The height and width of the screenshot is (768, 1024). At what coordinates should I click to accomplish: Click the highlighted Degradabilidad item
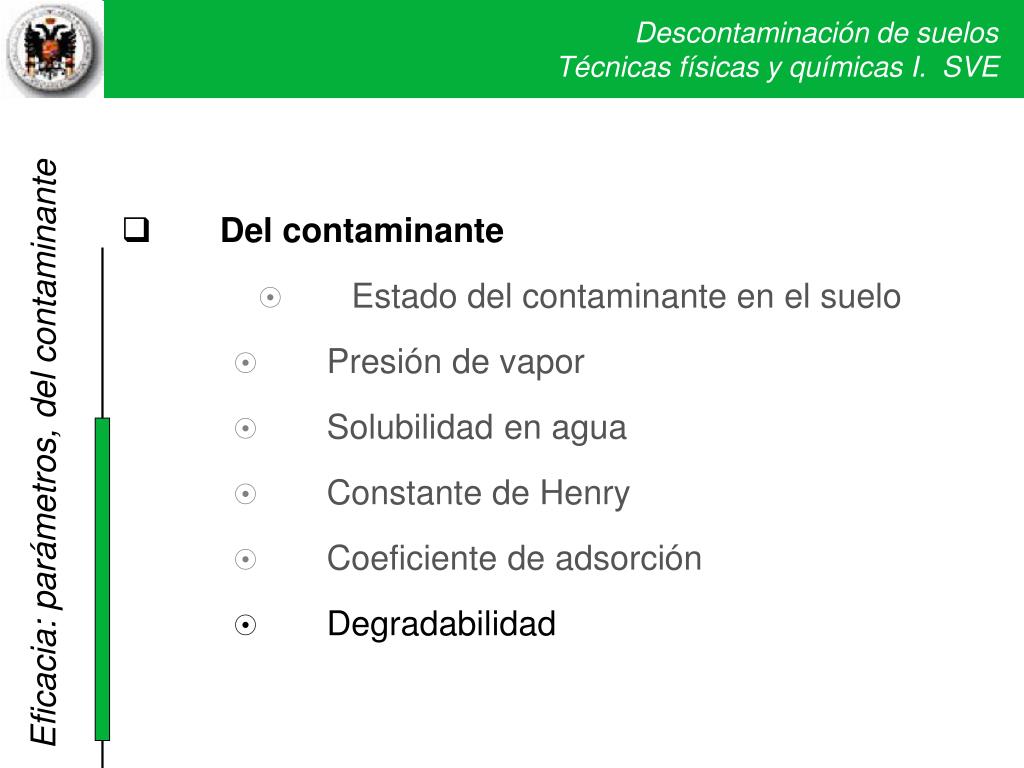pos(441,624)
